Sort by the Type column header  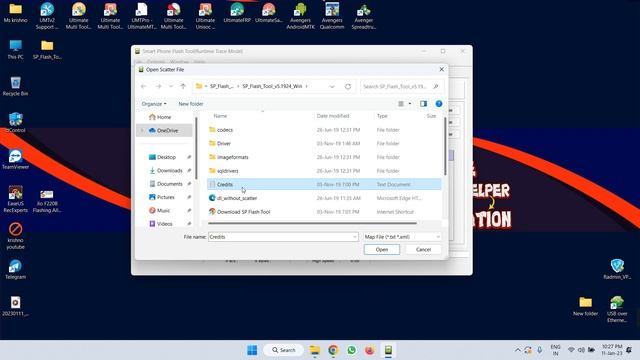[x=382, y=116]
